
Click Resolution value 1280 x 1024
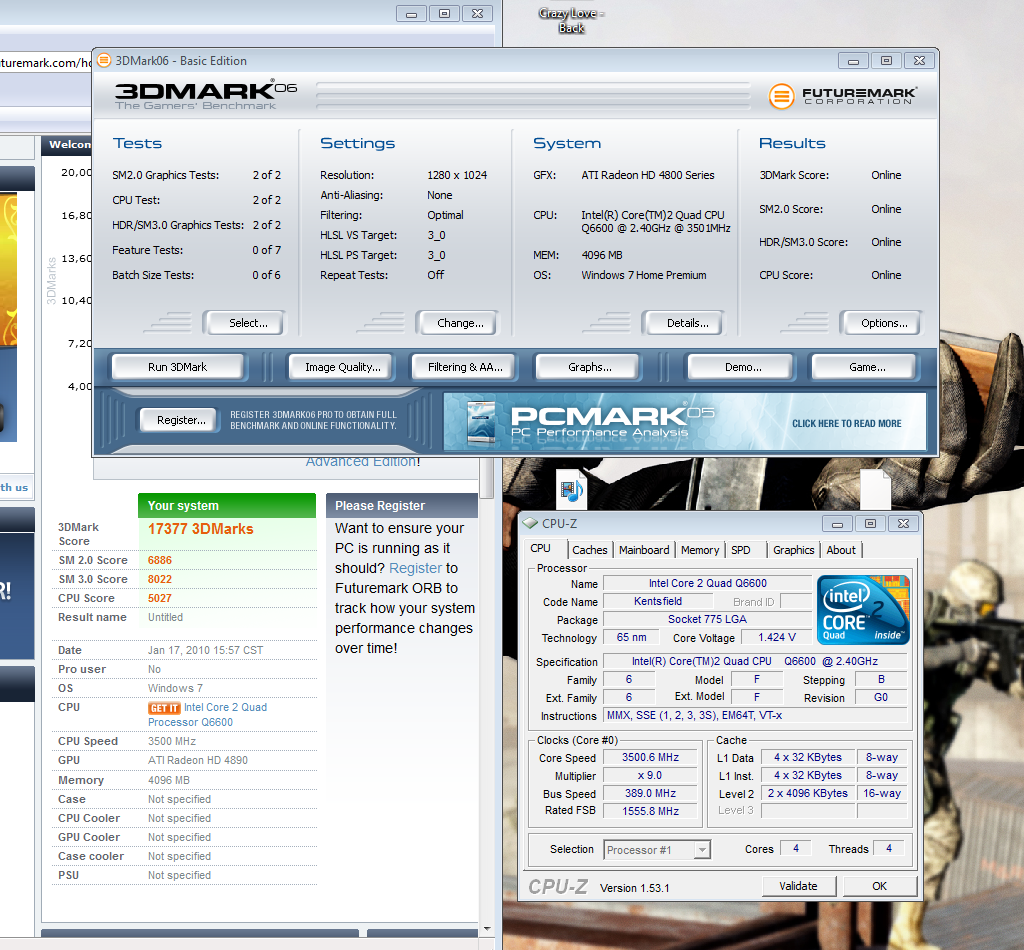point(457,175)
